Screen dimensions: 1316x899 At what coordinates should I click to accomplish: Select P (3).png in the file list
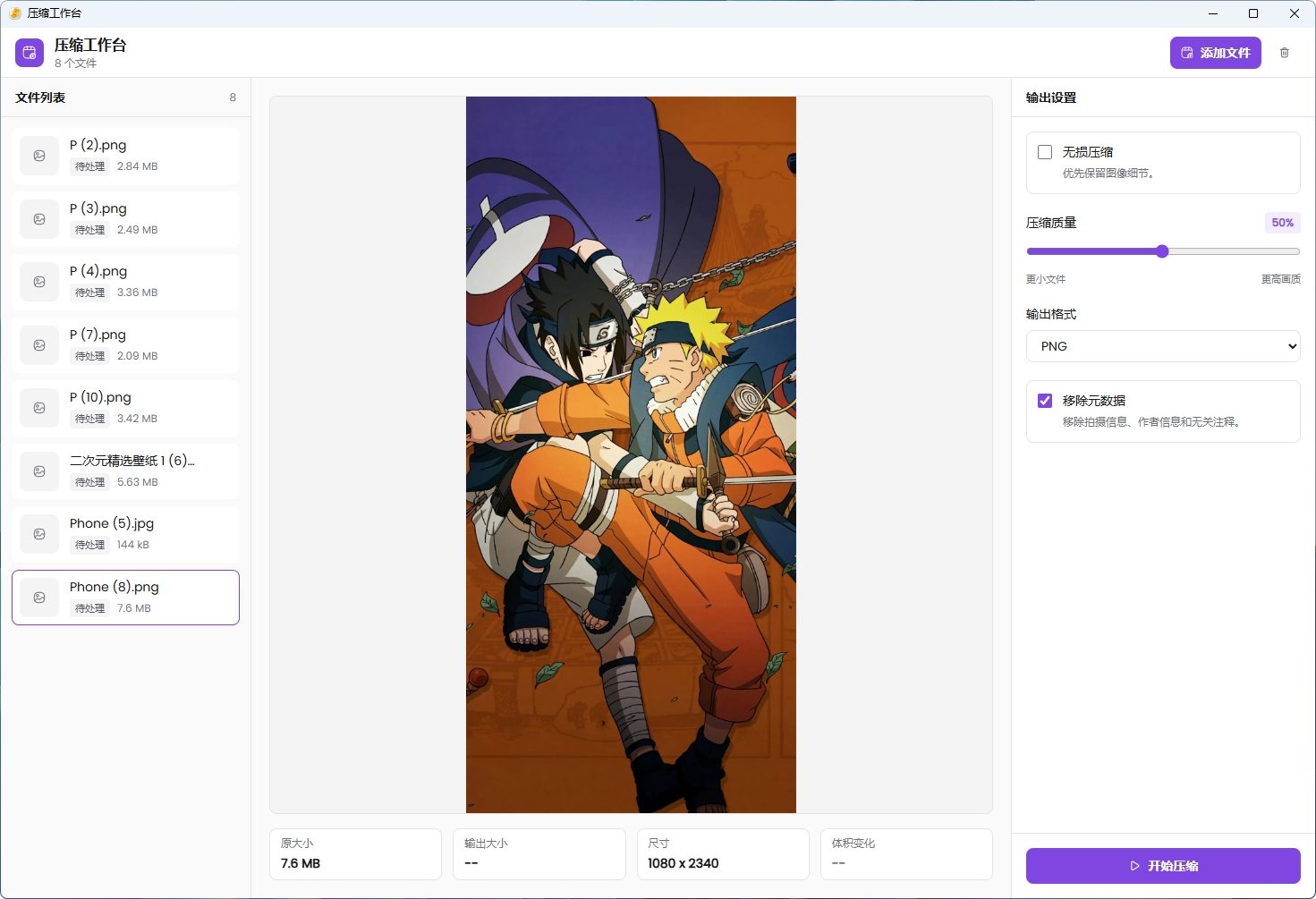coord(125,219)
